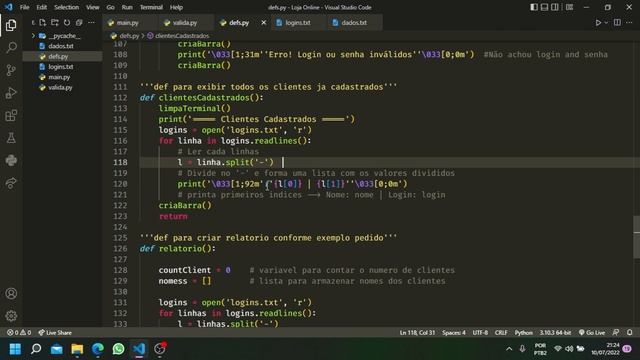Open the Python extension view icon
This screenshot has height=360, width=640.
pos(11,160)
